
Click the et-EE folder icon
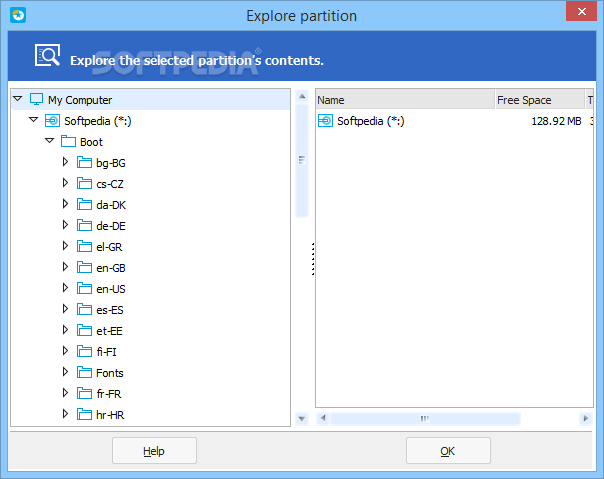pos(84,331)
